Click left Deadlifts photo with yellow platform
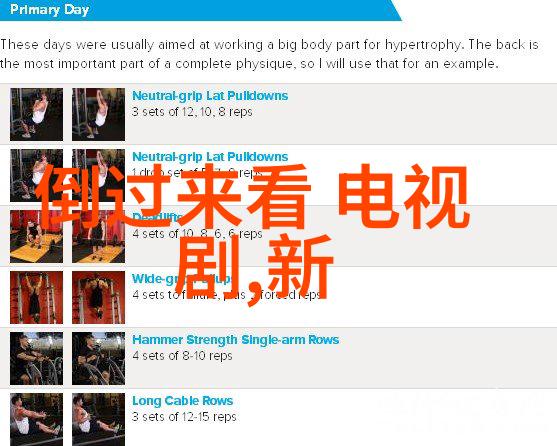The image size is (557, 446). pos(37,236)
